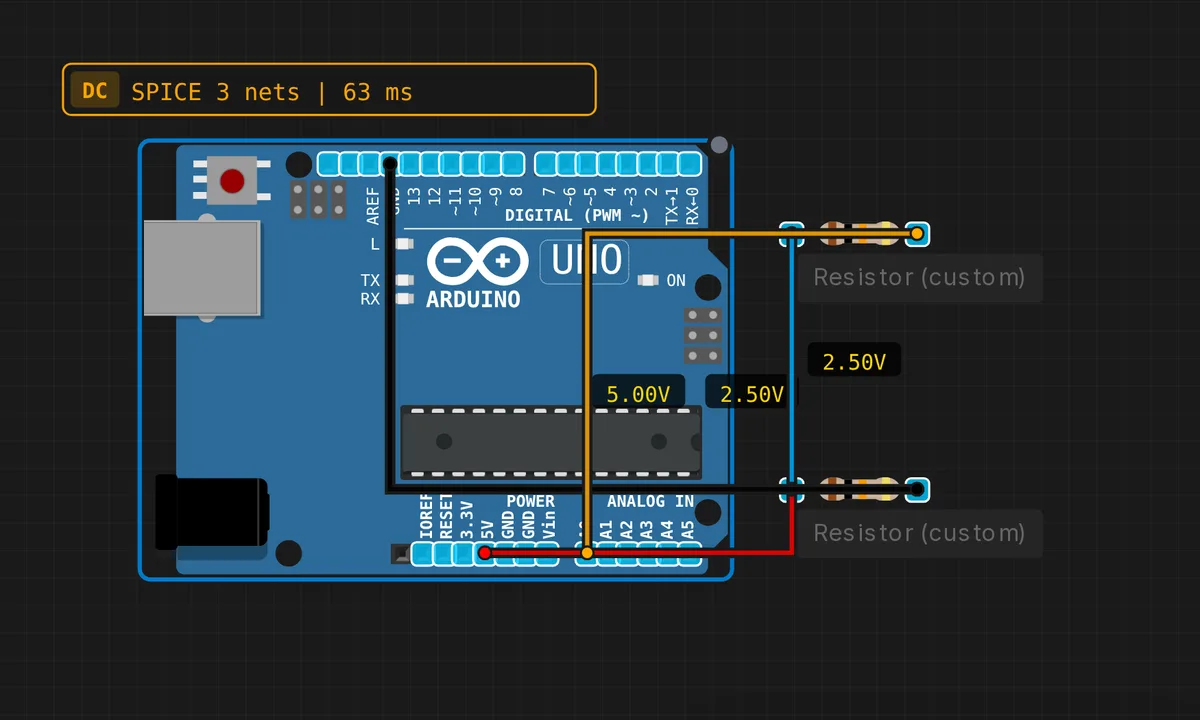The height and width of the screenshot is (720, 1200).
Task: Select the TX→1 digital pin
Action: 669,164
